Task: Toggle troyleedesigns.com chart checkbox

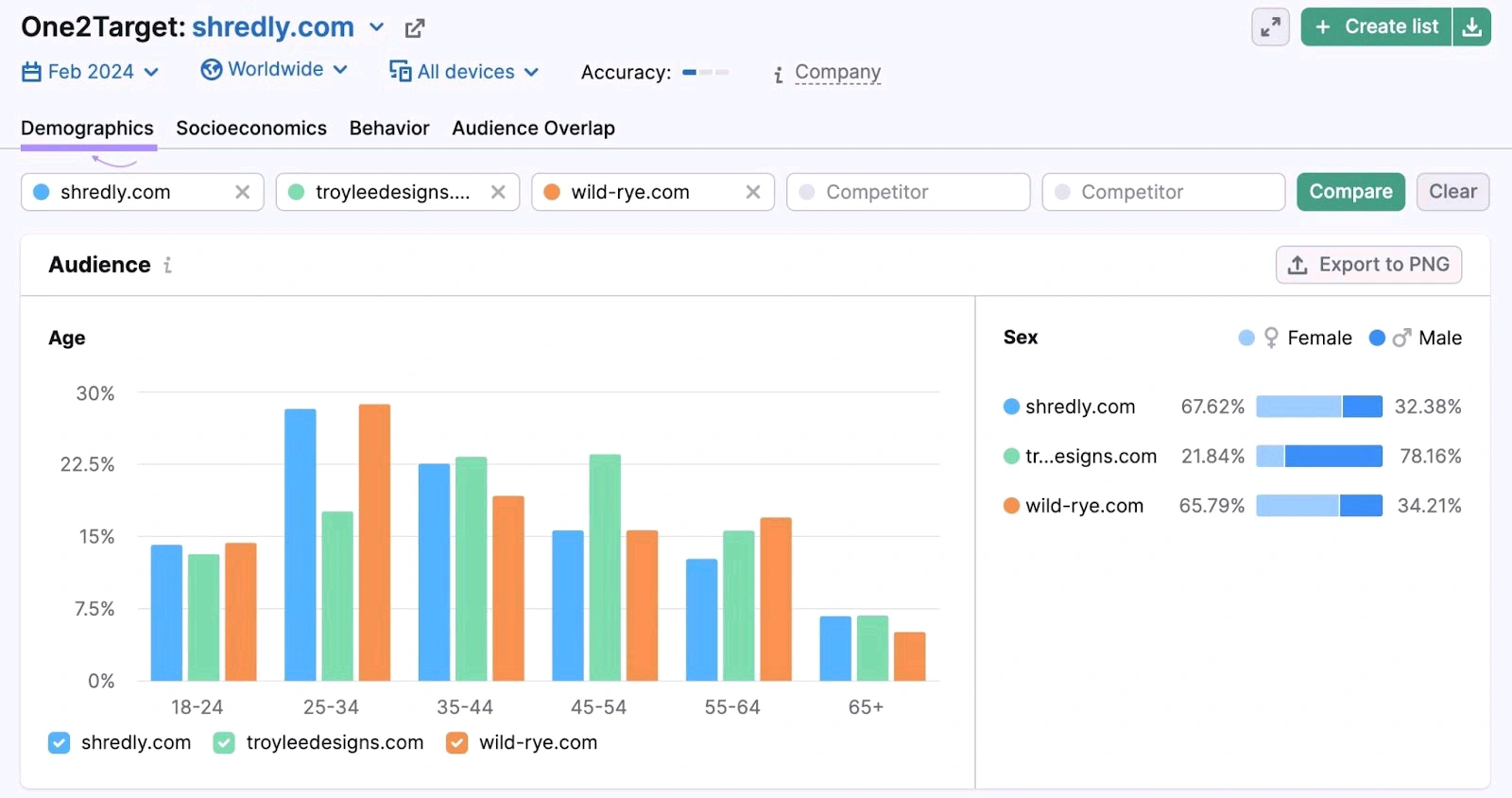Action: [224, 743]
